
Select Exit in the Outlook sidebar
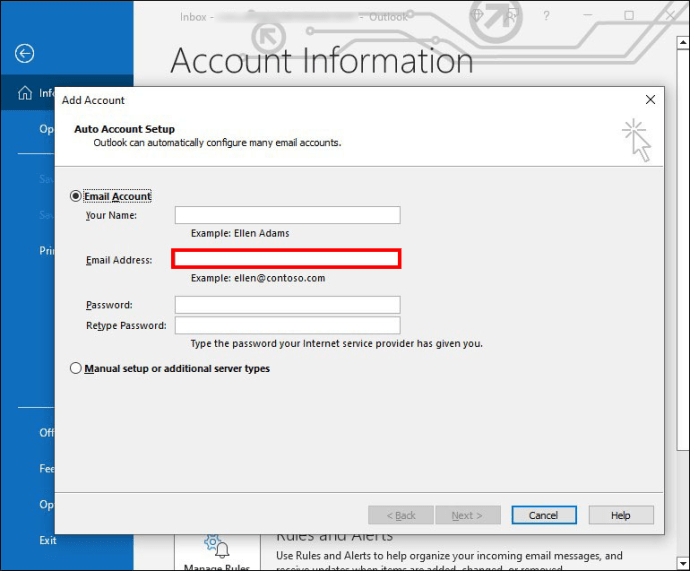tap(48, 540)
